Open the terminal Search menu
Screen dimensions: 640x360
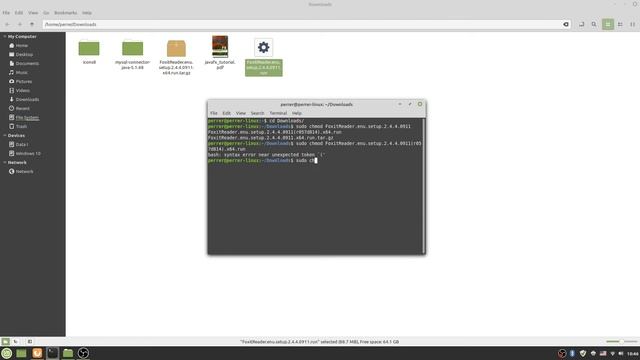(258, 113)
